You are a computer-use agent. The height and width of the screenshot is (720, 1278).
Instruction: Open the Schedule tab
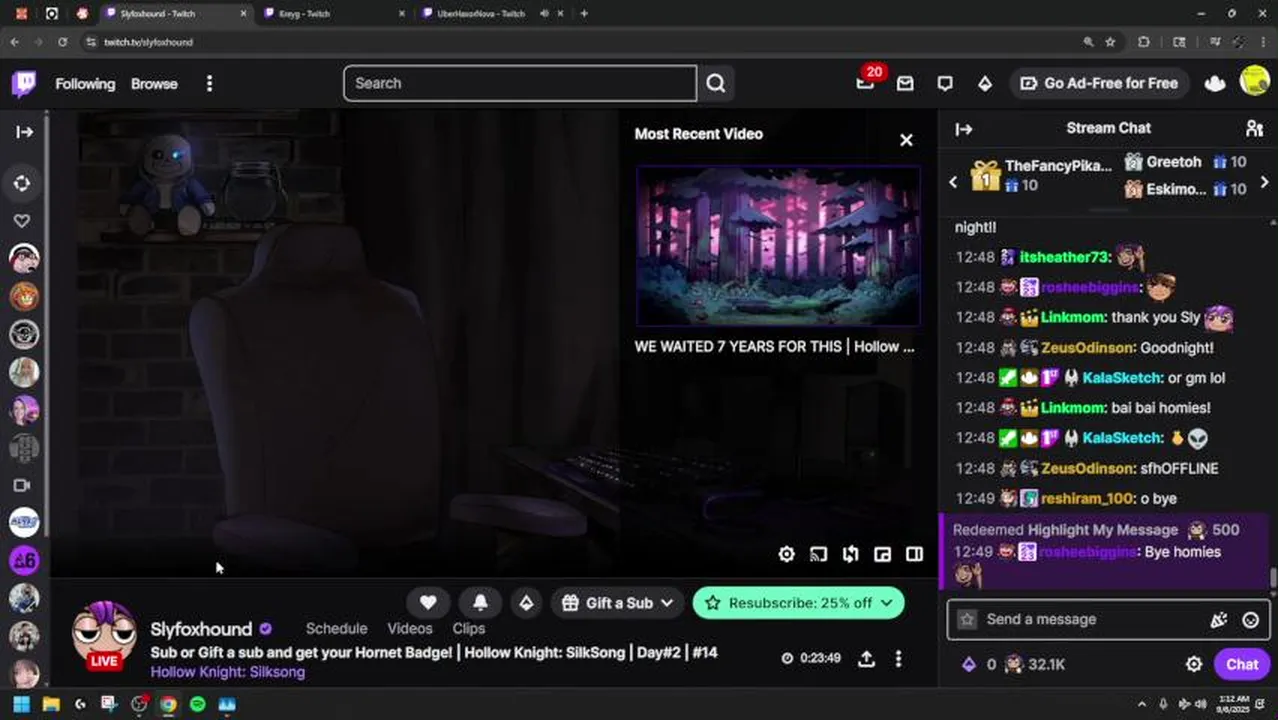click(336, 628)
